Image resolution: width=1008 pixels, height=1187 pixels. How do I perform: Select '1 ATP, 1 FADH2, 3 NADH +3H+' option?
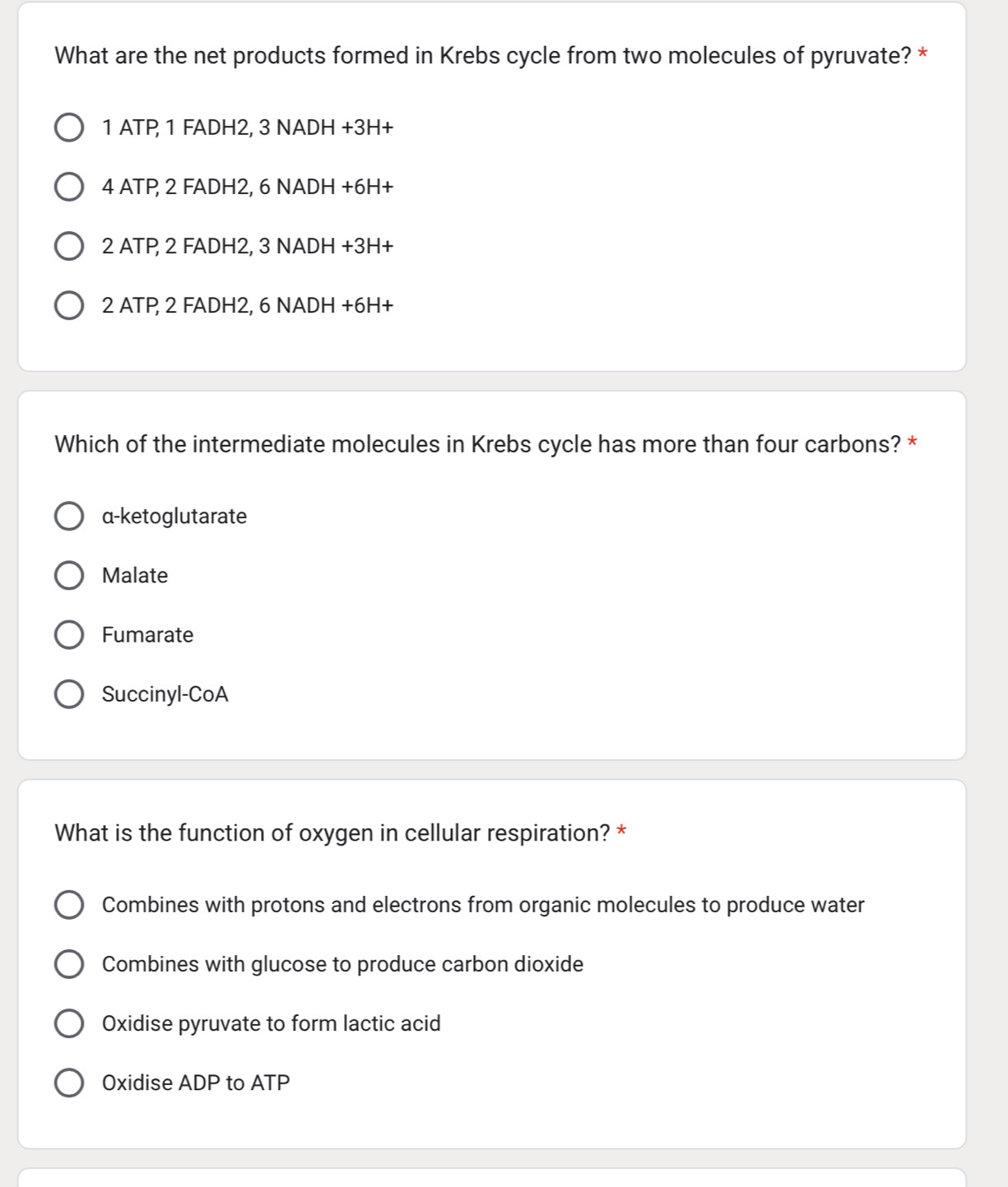(x=69, y=128)
